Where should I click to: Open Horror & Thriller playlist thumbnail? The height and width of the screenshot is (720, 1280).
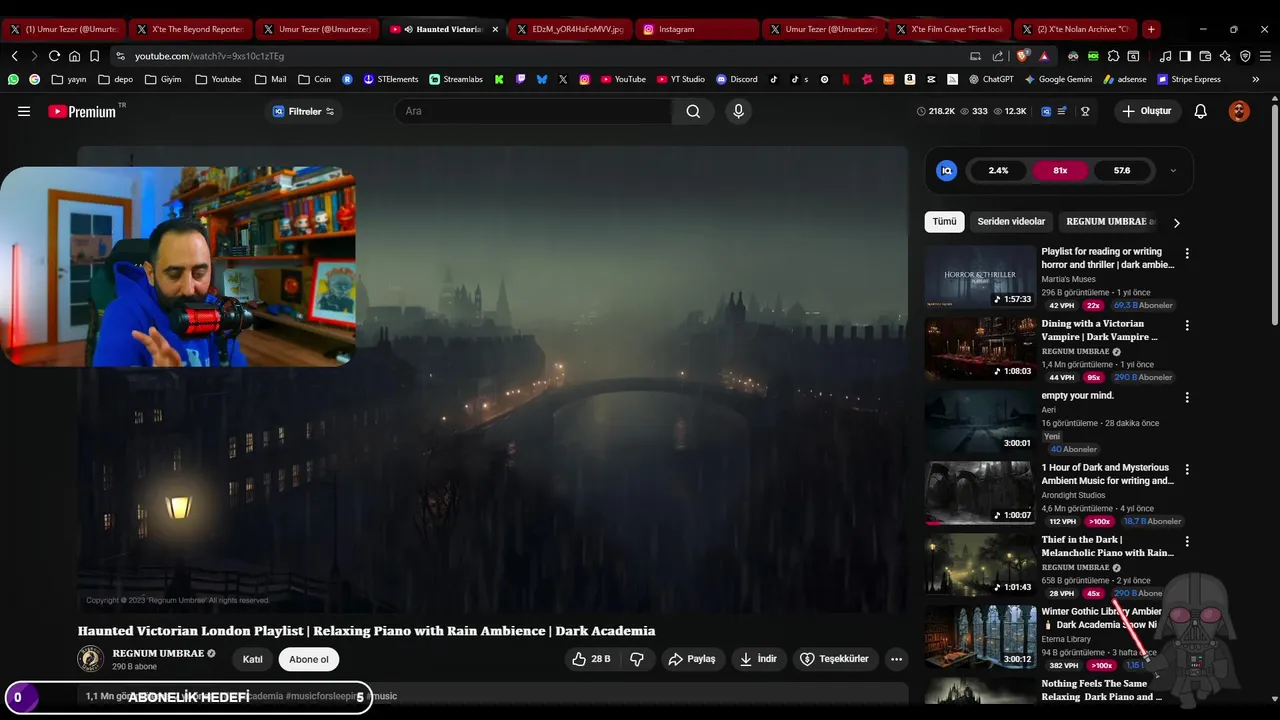coord(980,277)
